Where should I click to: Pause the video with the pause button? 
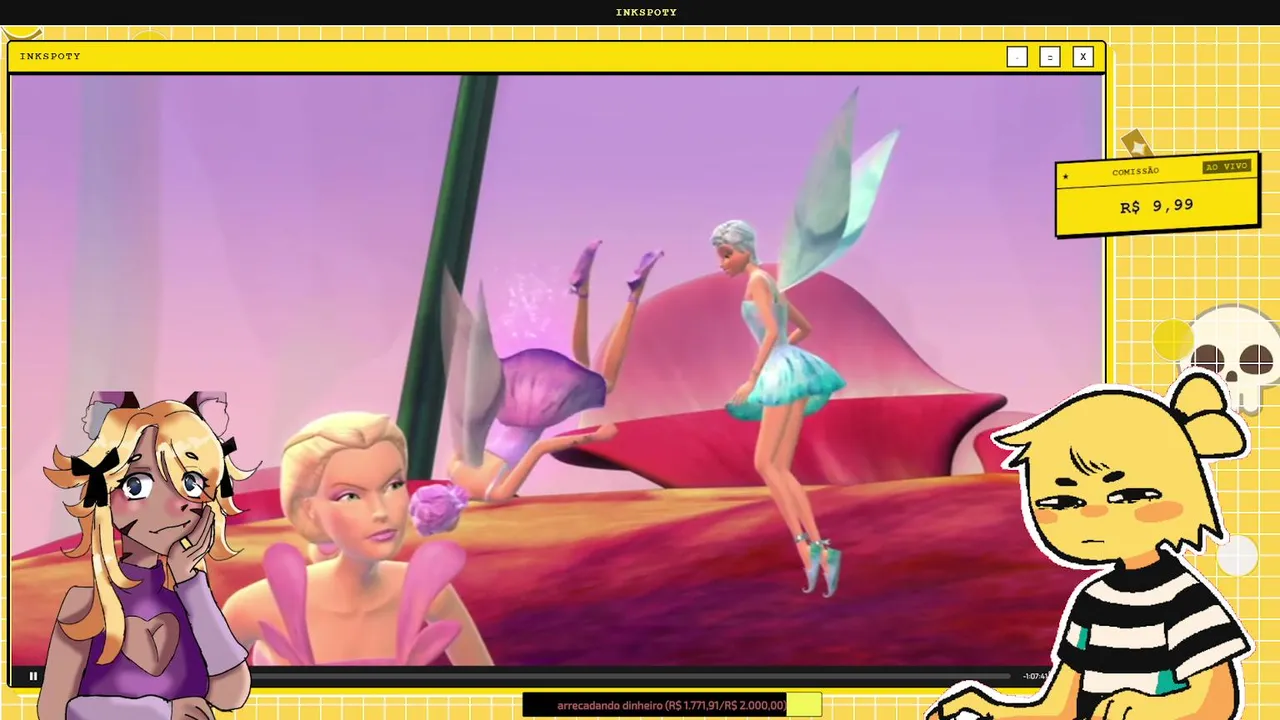(x=33, y=676)
